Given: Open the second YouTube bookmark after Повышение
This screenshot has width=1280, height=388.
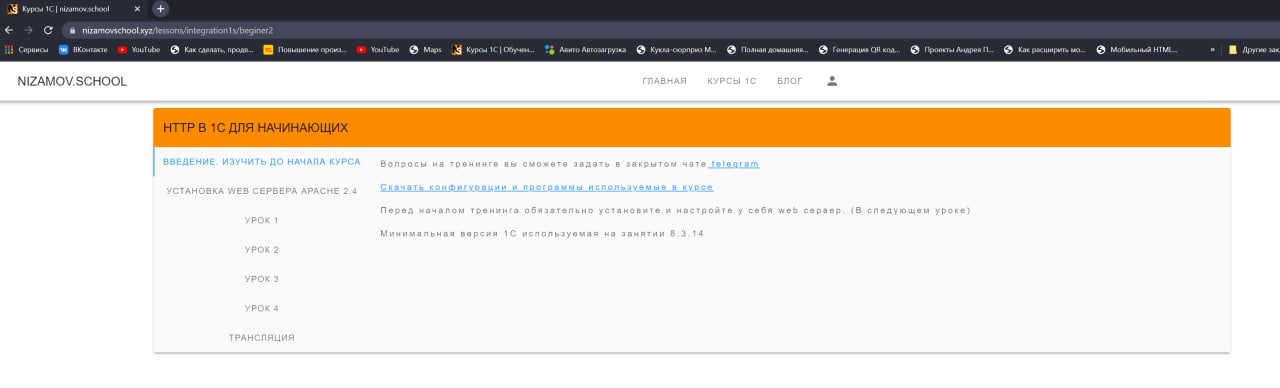Looking at the screenshot, I should [378, 49].
